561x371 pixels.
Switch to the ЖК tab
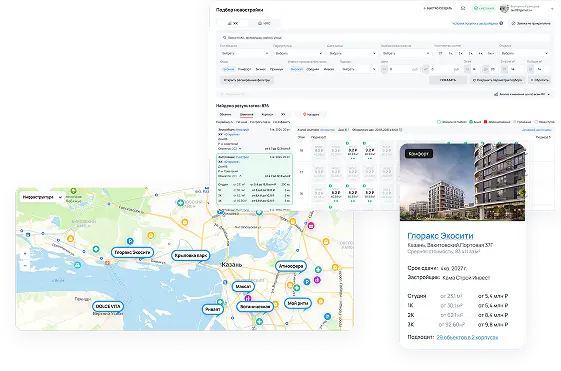point(233,23)
